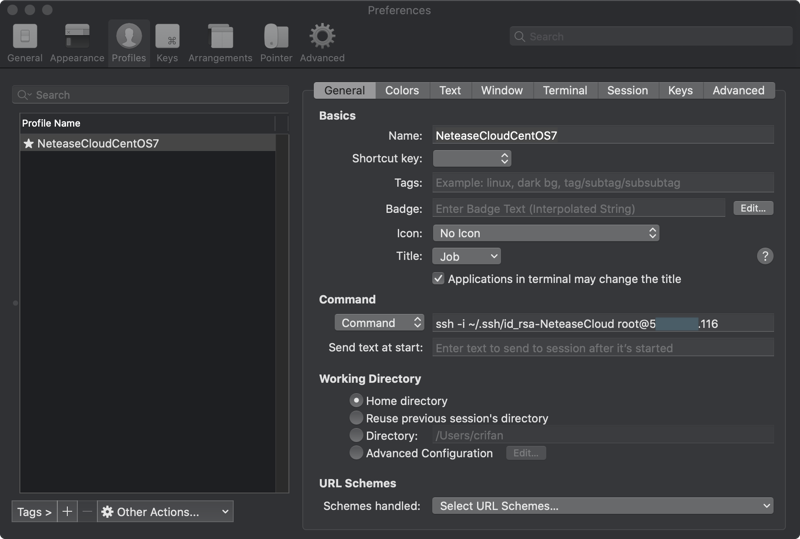Toggle applications may change the title checkbox
The height and width of the screenshot is (539, 800).
(438, 279)
